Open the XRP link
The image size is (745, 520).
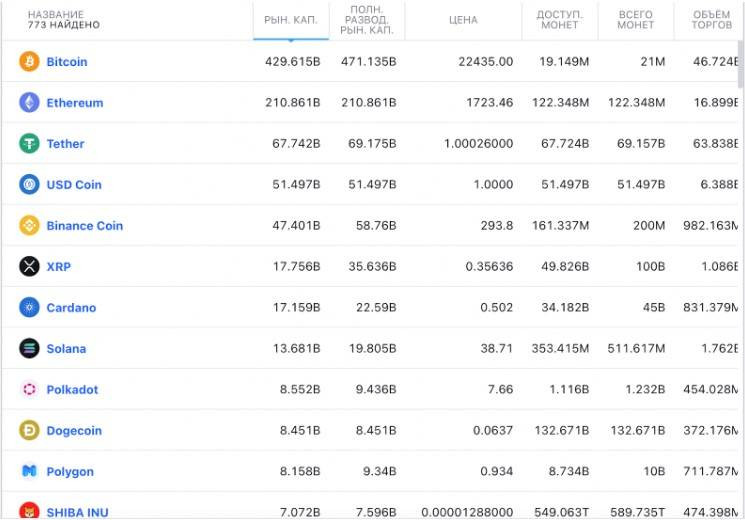click(58, 267)
